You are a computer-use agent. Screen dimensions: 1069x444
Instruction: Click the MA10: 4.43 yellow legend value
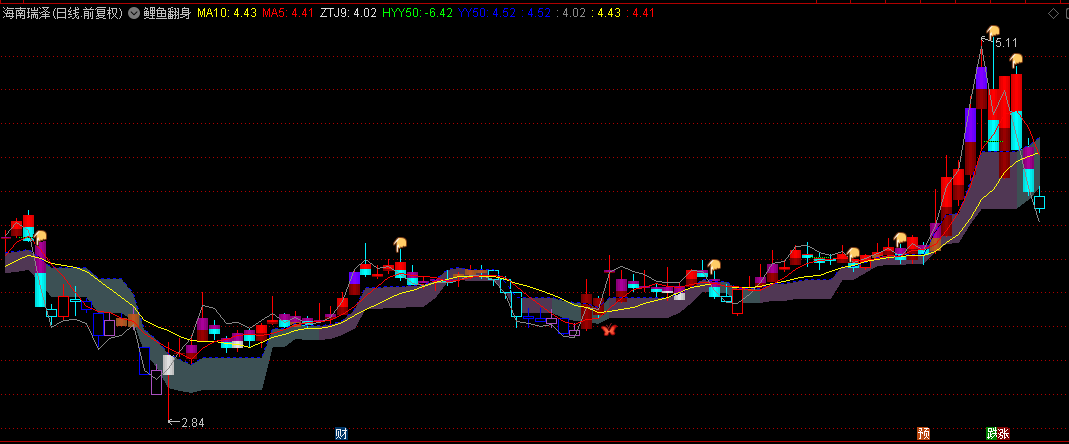(227, 13)
